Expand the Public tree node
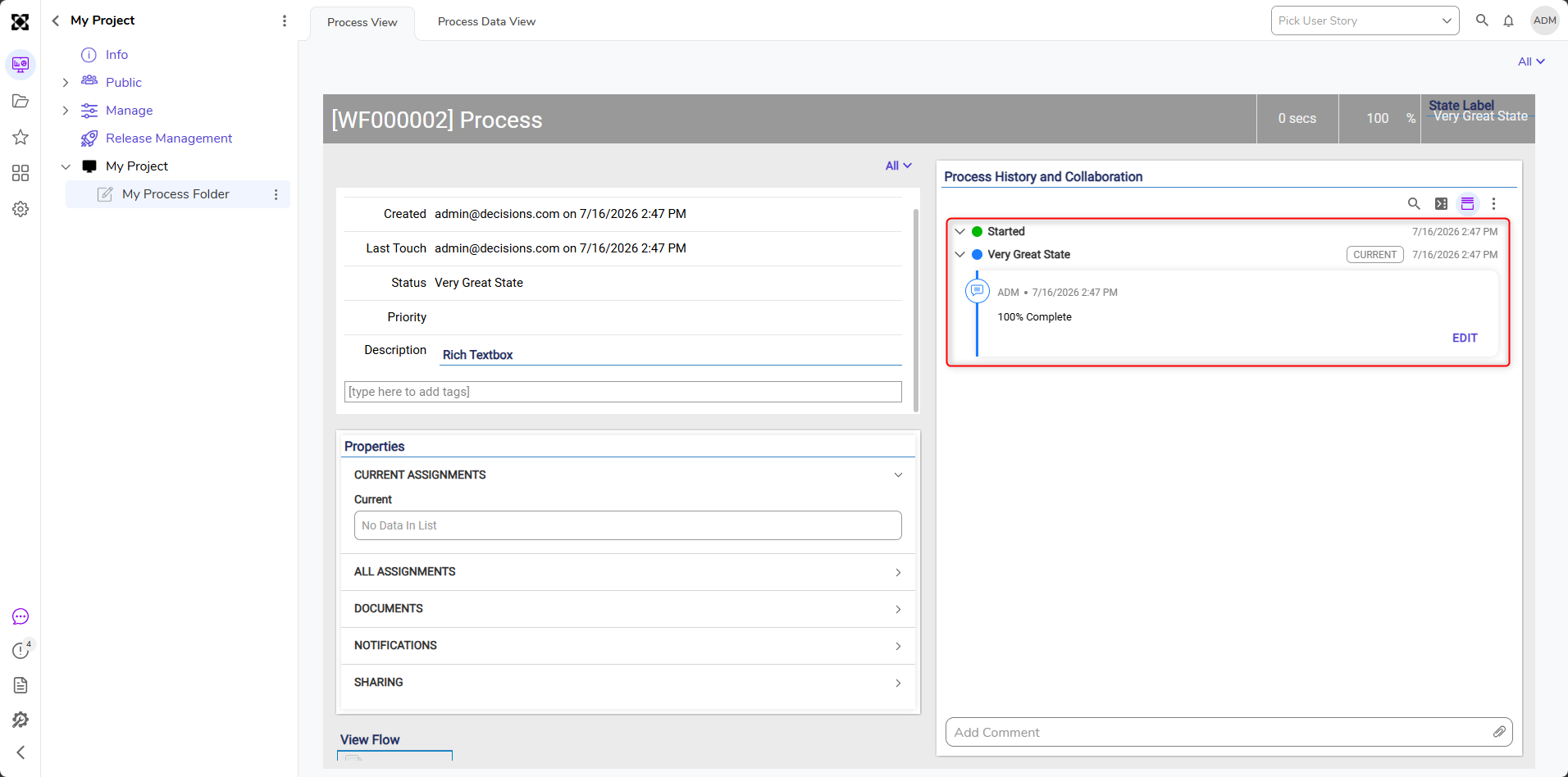 pyautogui.click(x=66, y=83)
